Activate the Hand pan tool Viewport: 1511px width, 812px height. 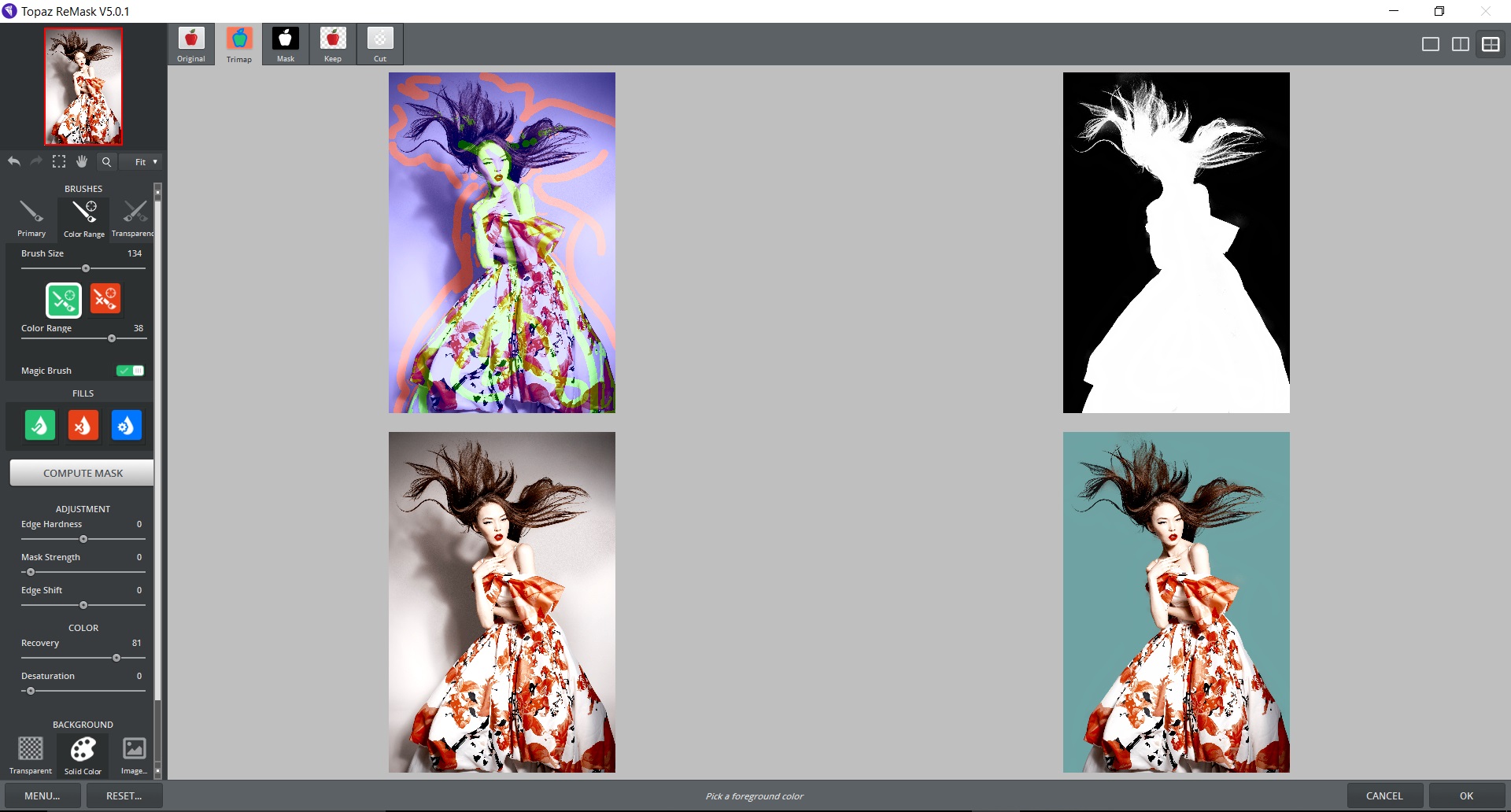click(x=82, y=161)
